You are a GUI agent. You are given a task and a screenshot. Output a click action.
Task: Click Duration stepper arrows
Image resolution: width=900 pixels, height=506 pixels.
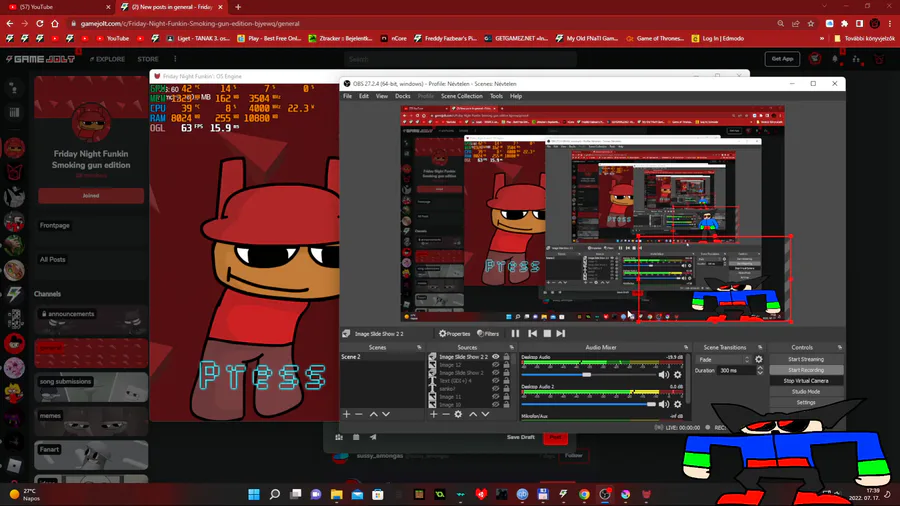[x=760, y=371]
